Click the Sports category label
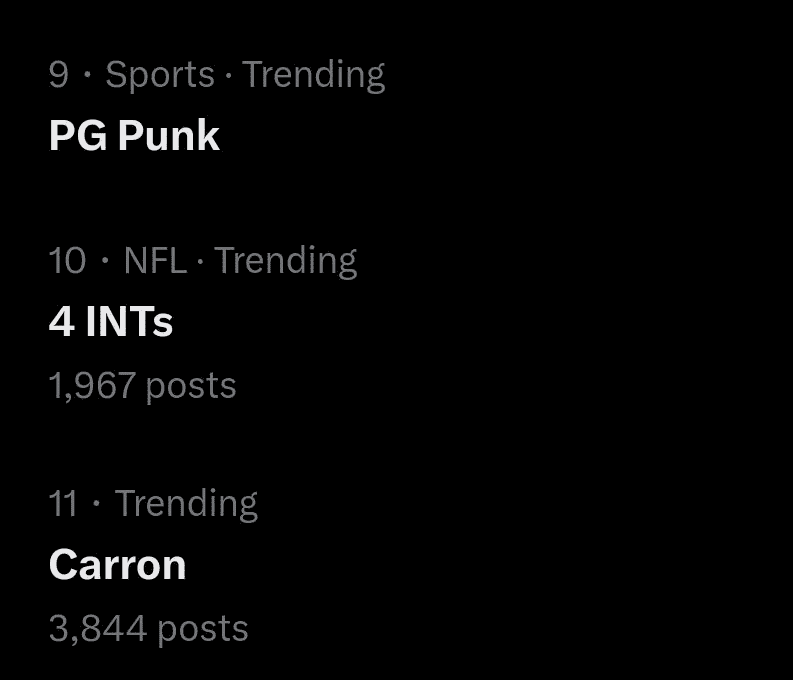The height and width of the screenshot is (680, 793). pyautogui.click(x=160, y=75)
